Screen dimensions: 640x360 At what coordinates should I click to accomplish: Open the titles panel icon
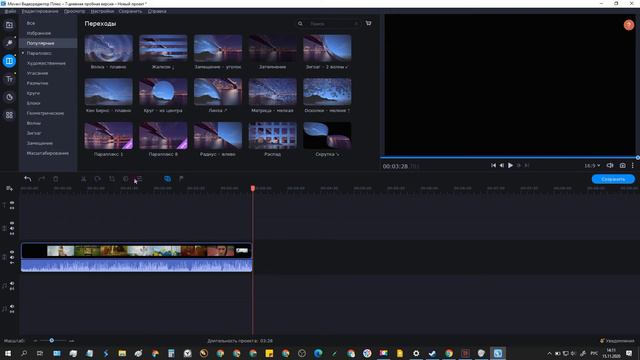pos(9,79)
